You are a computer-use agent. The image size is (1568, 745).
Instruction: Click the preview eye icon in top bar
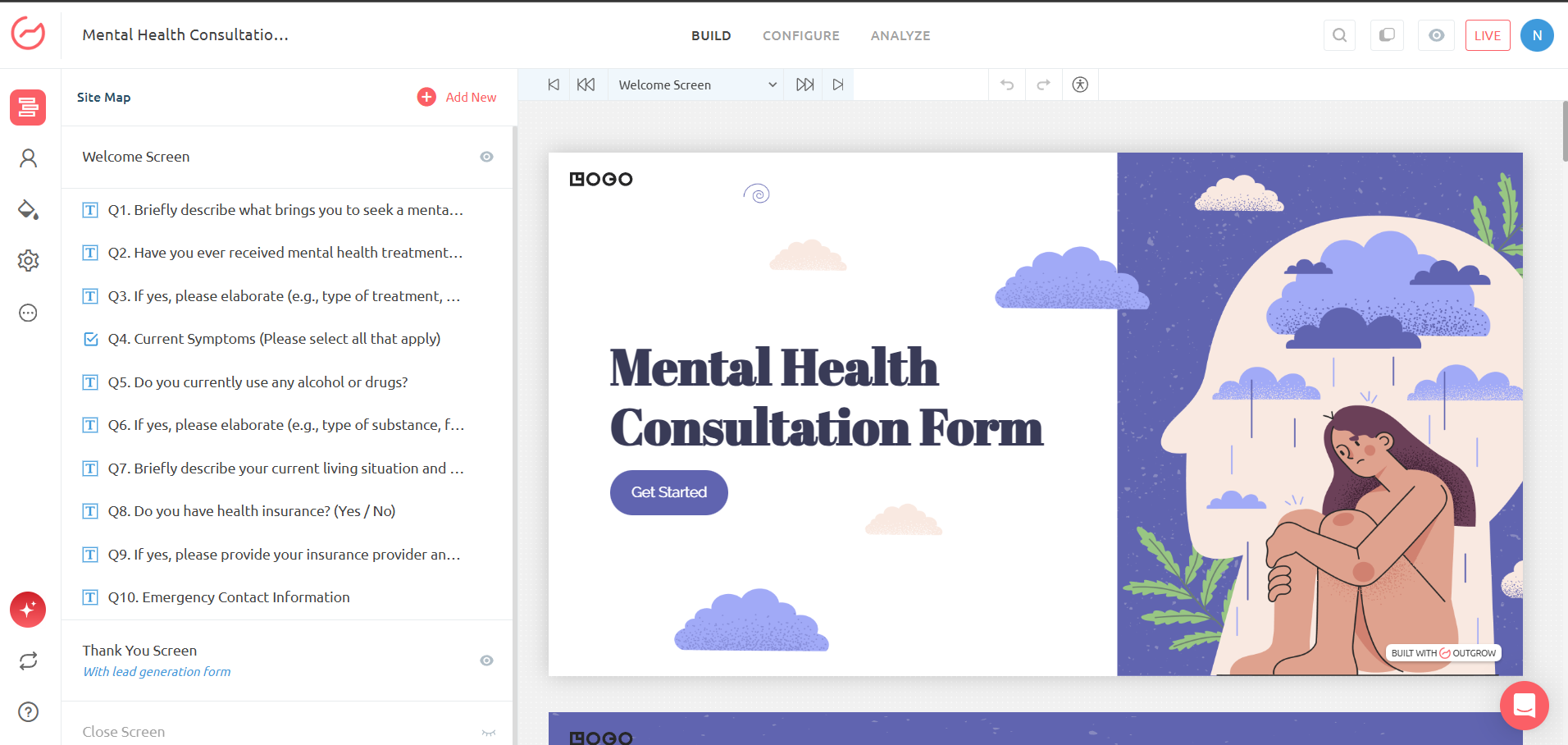coord(1436,35)
